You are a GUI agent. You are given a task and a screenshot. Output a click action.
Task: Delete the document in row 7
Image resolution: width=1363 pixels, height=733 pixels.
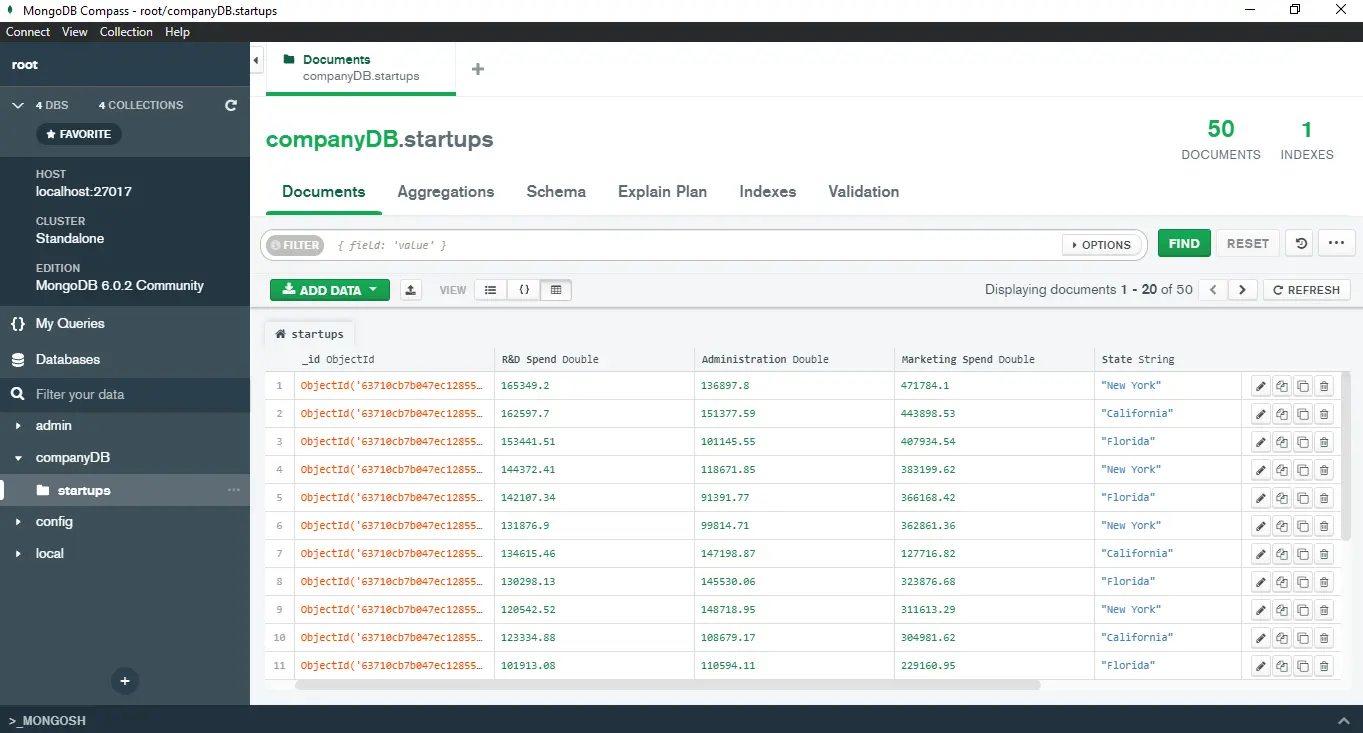pyautogui.click(x=1324, y=554)
